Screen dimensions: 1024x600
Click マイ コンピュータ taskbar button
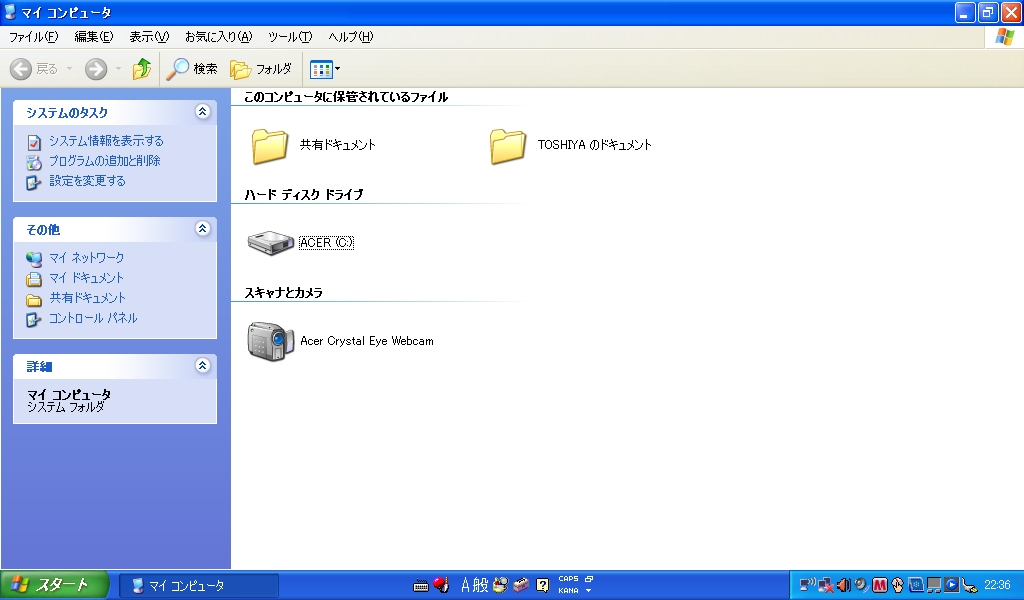click(200, 586)
